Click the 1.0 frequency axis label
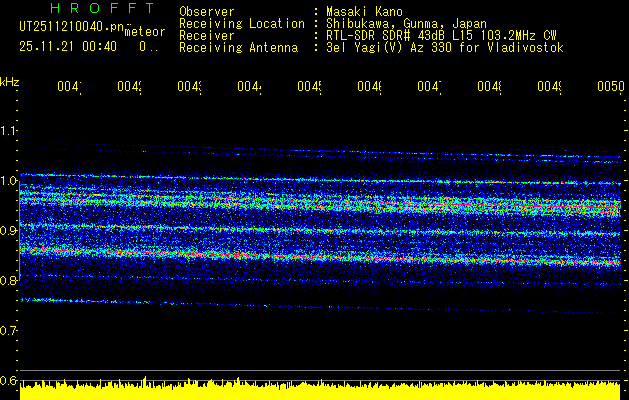This screenshot has width=629, height=400. point(8,181)
